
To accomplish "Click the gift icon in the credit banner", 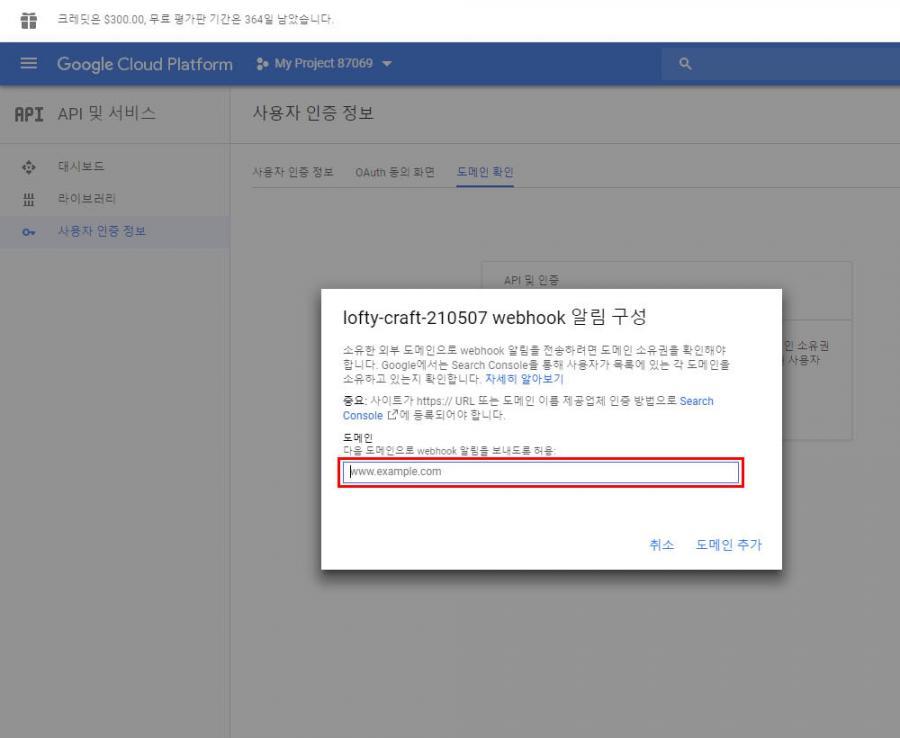I will tap(19, 18).
